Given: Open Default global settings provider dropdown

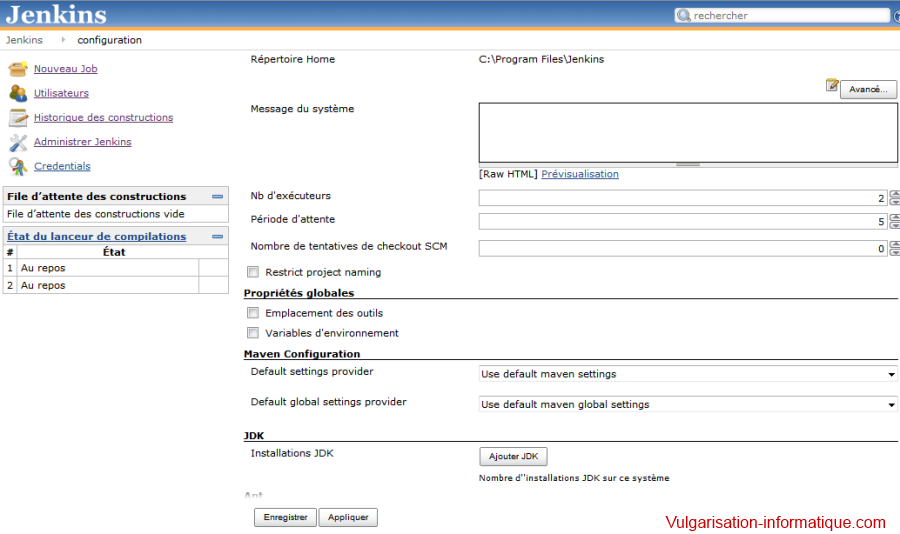Looking at the screenshot, I should pyautogui.click(x=688, y=404).
